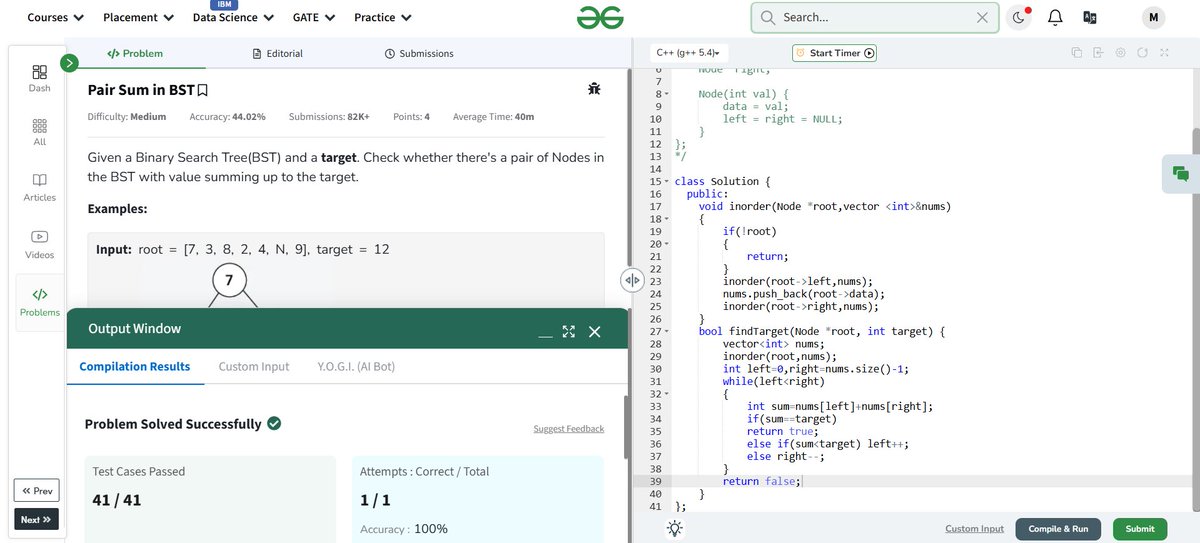
Task: Go to the next problem with Next
Action: [36, 520]
